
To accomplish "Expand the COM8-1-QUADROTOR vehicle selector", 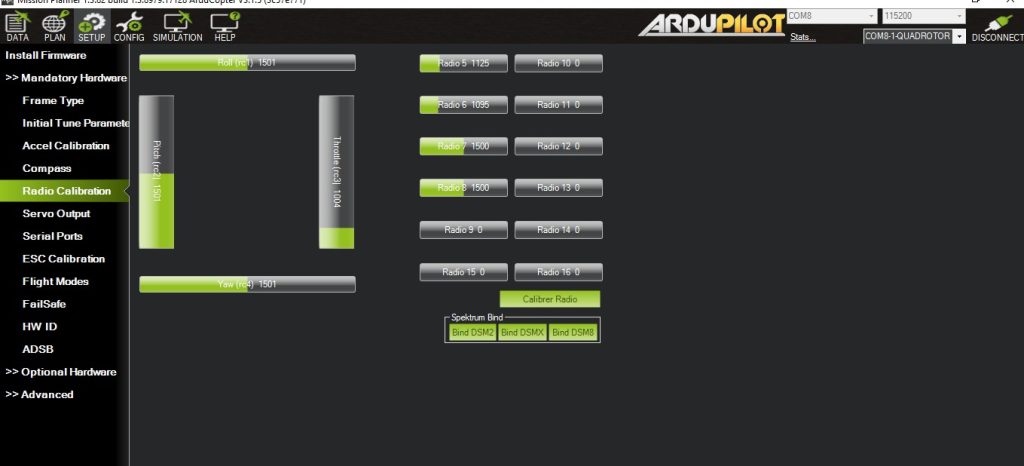I will coord(915,36).
